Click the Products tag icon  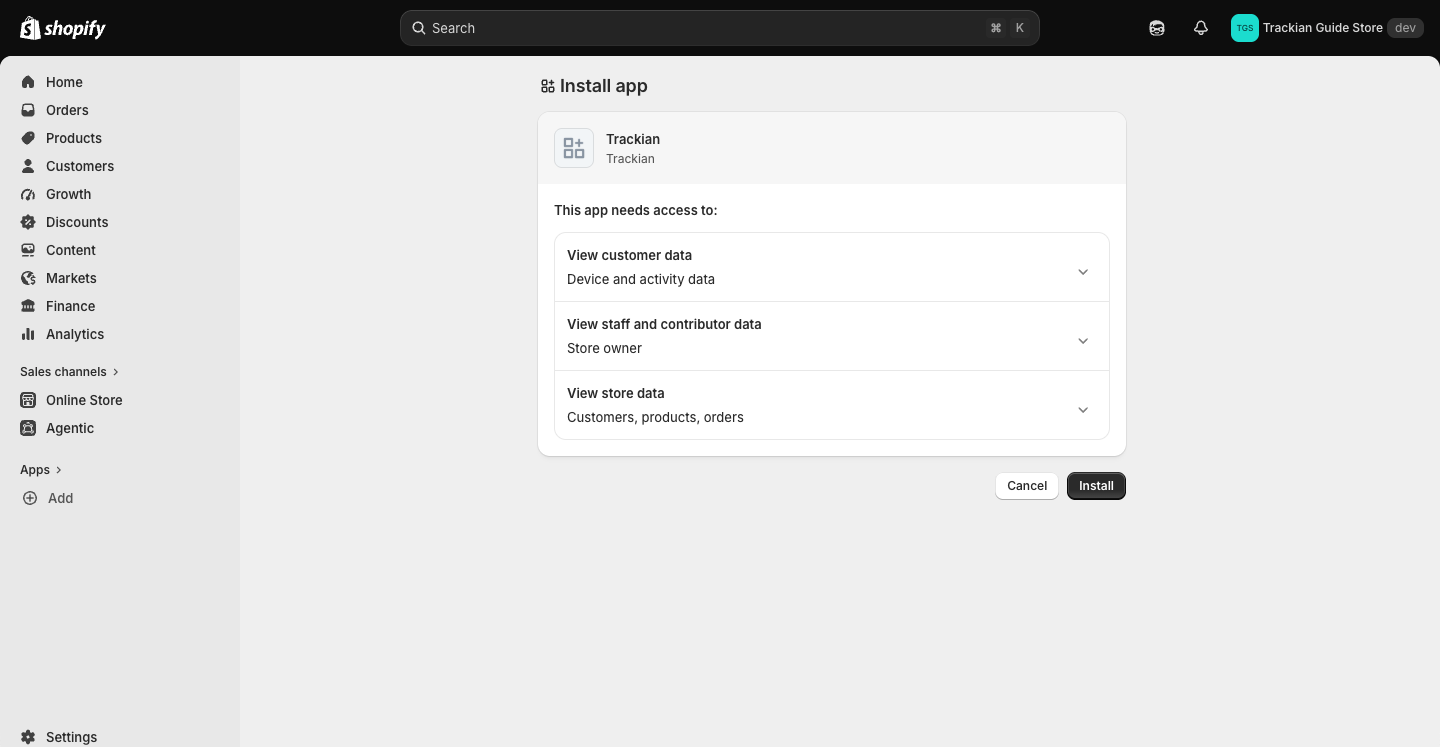coord(28,138)
